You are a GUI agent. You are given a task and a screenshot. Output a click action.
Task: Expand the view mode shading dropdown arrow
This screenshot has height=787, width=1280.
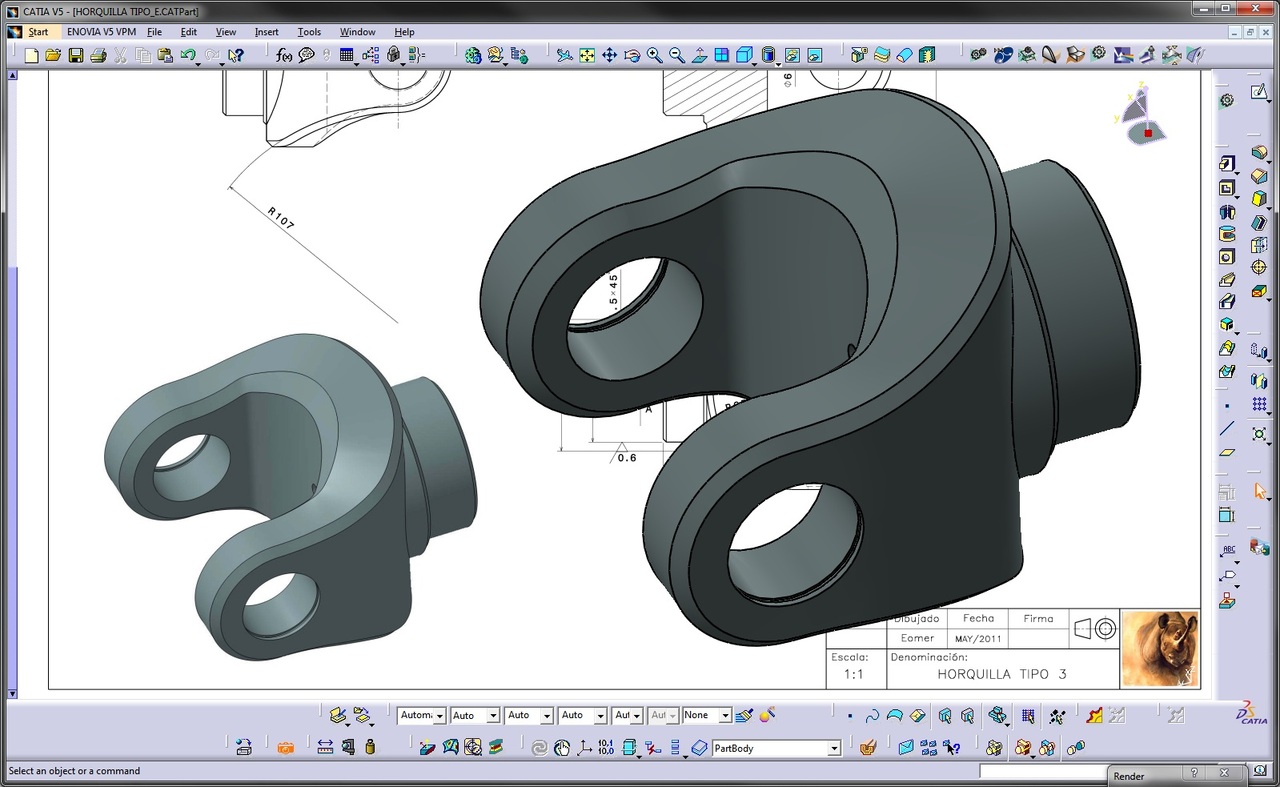click(x=778, y=63)
